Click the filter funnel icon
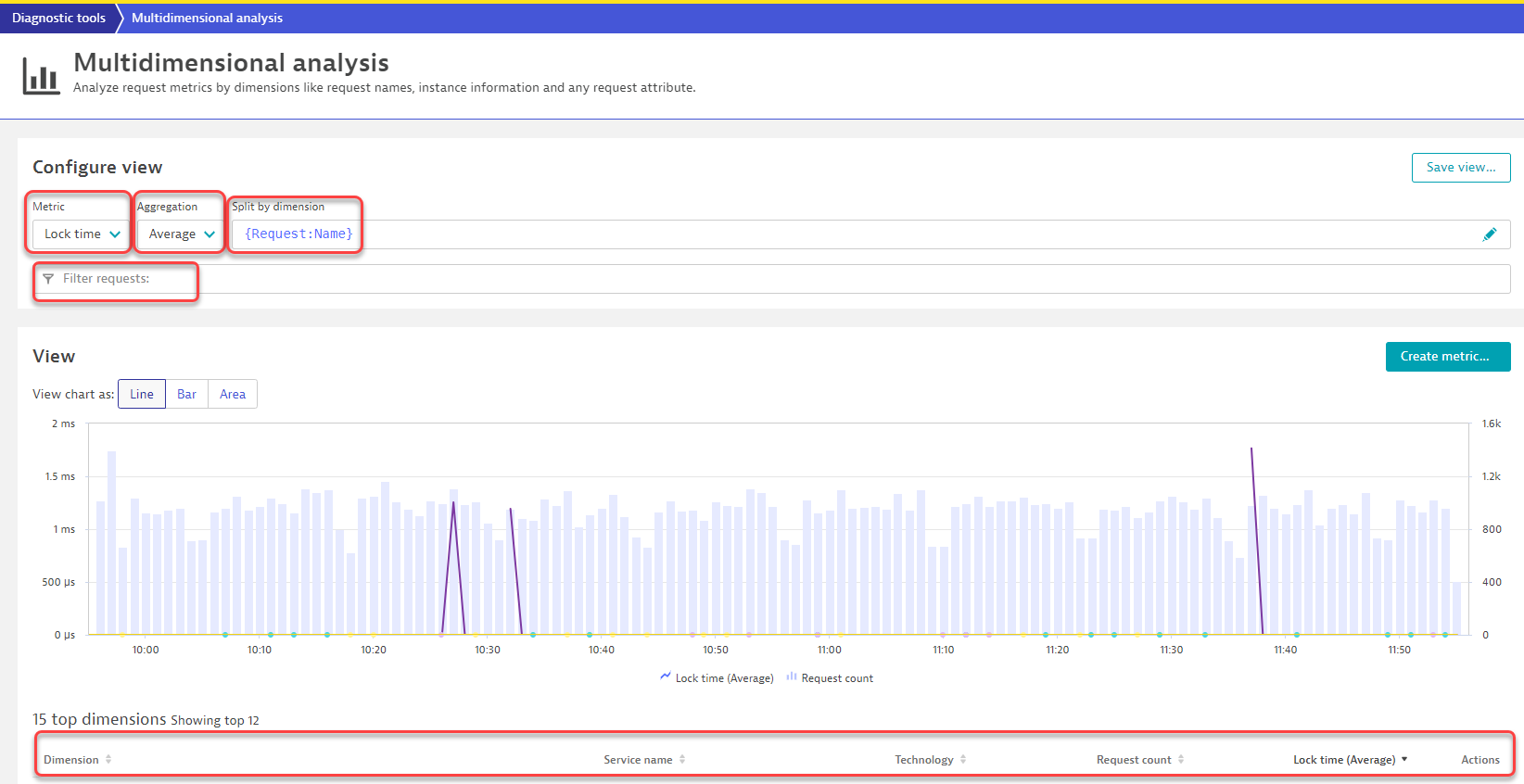This screenshot has height=784, width=1524. (48, 279)
